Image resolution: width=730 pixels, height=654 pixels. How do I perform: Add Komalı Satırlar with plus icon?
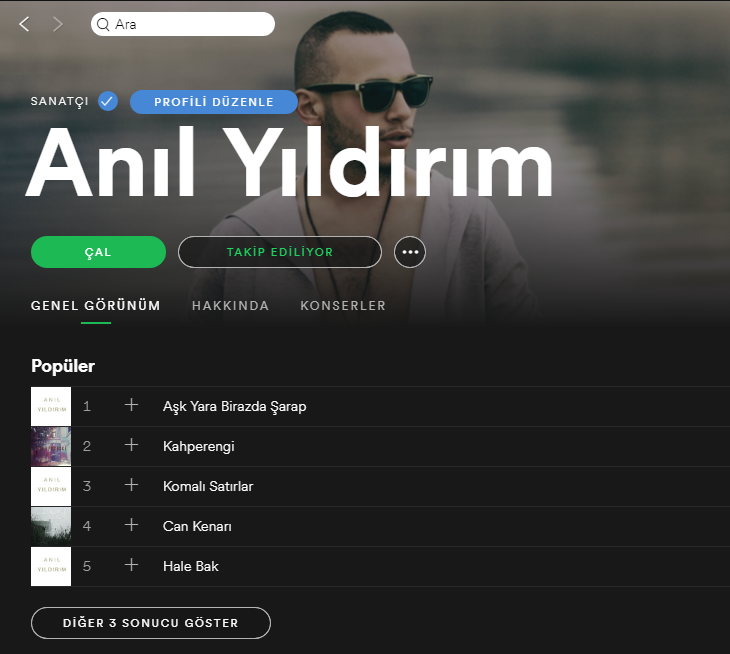click(131, 485)
